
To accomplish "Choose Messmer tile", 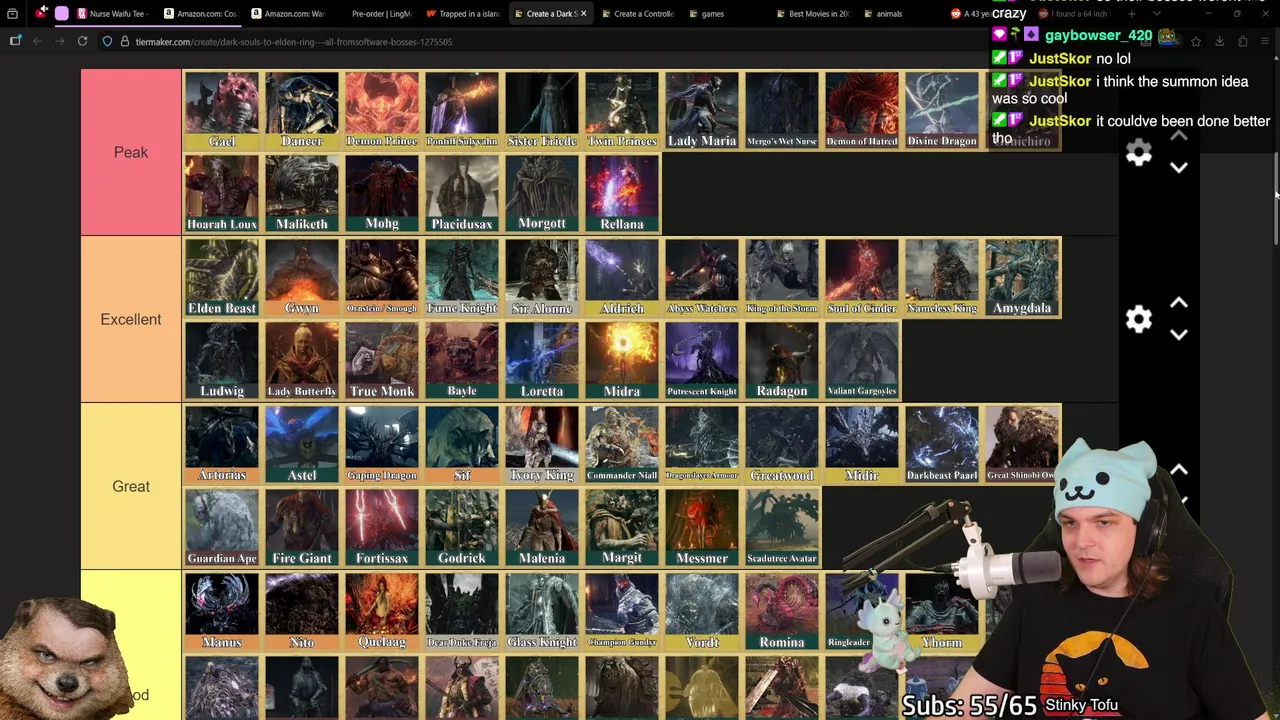I will click(x=702, y=527).
